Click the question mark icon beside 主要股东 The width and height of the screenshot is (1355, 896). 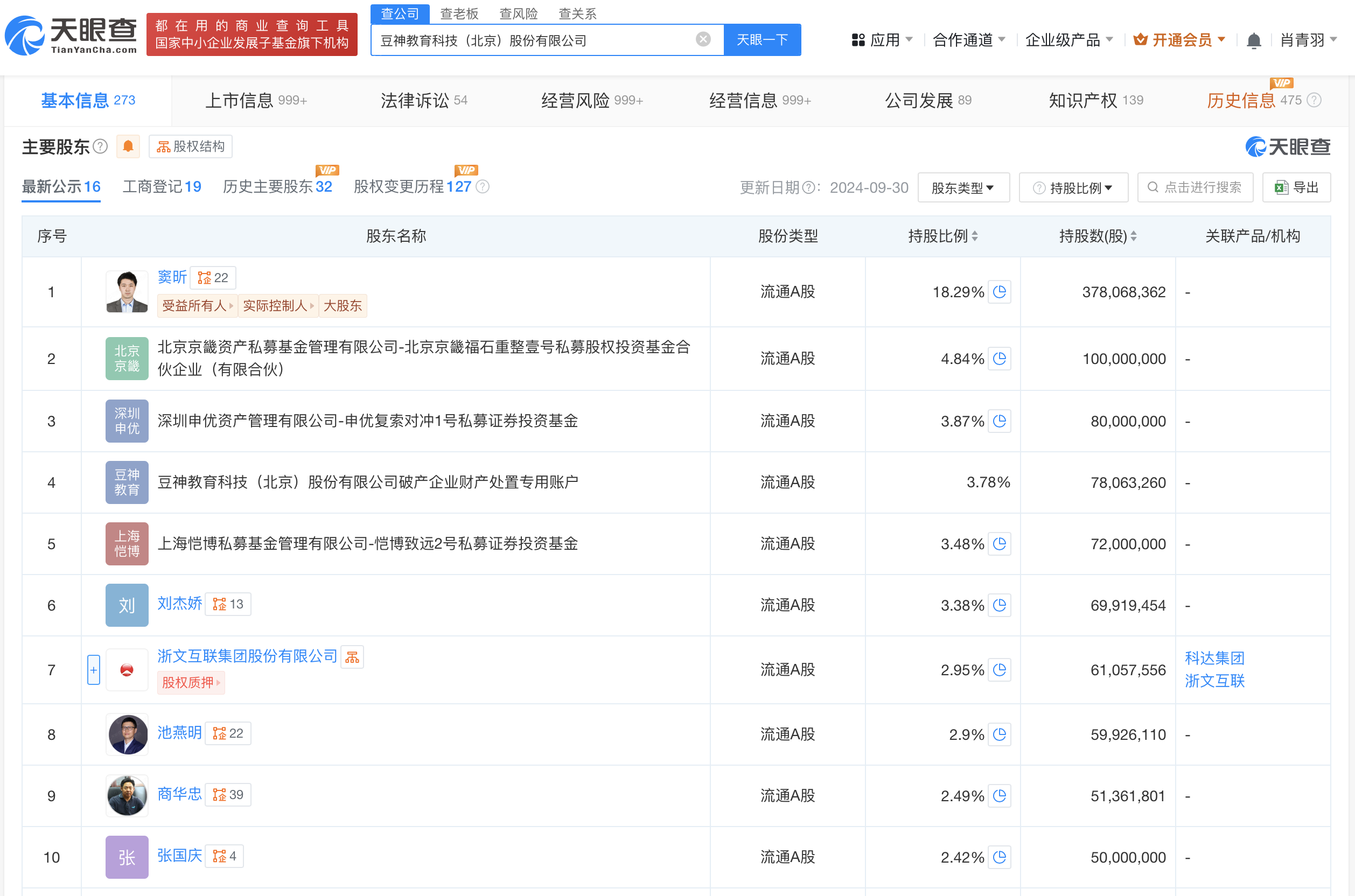(x=101, y=147)
